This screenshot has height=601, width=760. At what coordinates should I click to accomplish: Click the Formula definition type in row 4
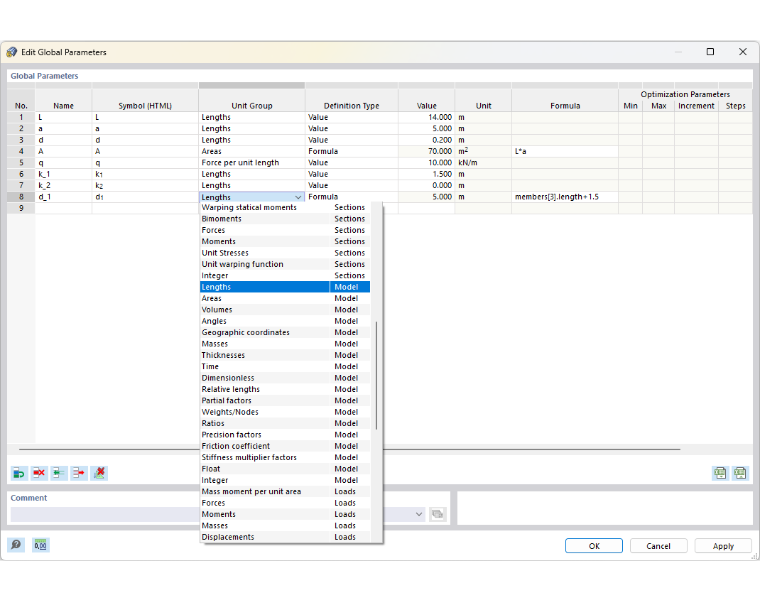[351, 151]
